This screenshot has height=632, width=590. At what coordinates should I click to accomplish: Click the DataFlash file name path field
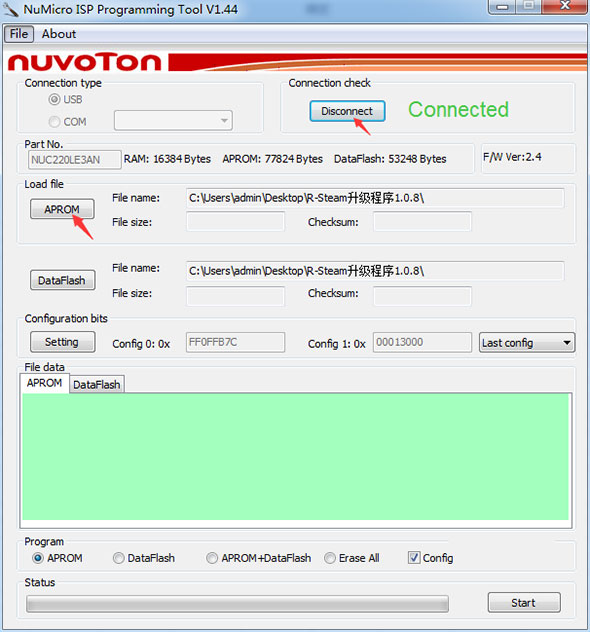[x=375, y=271]
